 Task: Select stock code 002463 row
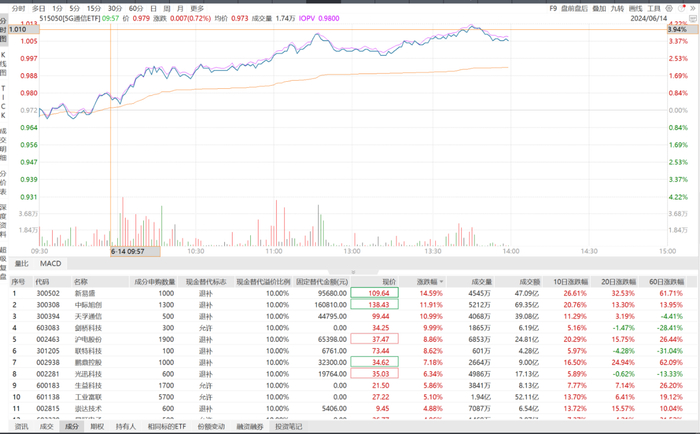click(353, 339)
